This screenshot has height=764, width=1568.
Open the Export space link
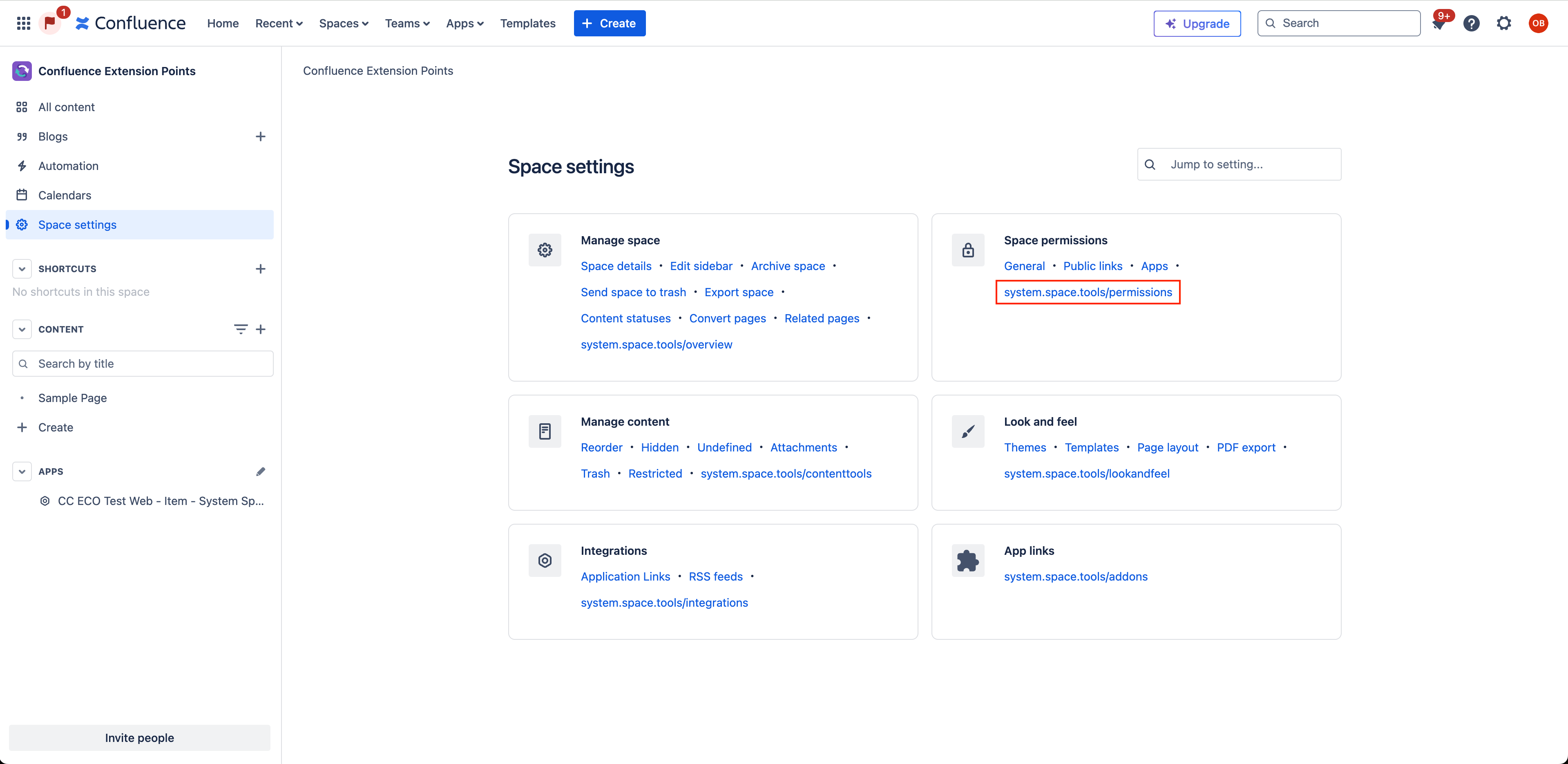click(x=738, y=292)
